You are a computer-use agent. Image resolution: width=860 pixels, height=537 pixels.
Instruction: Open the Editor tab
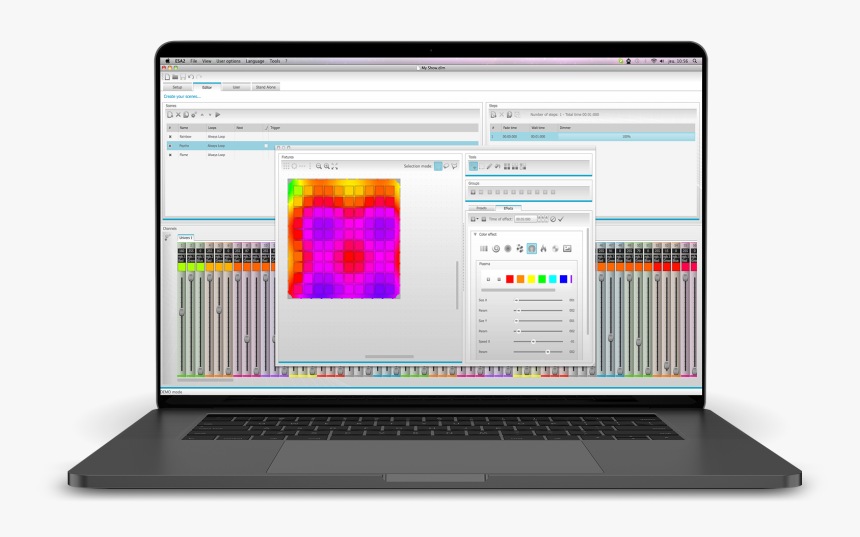207,87
